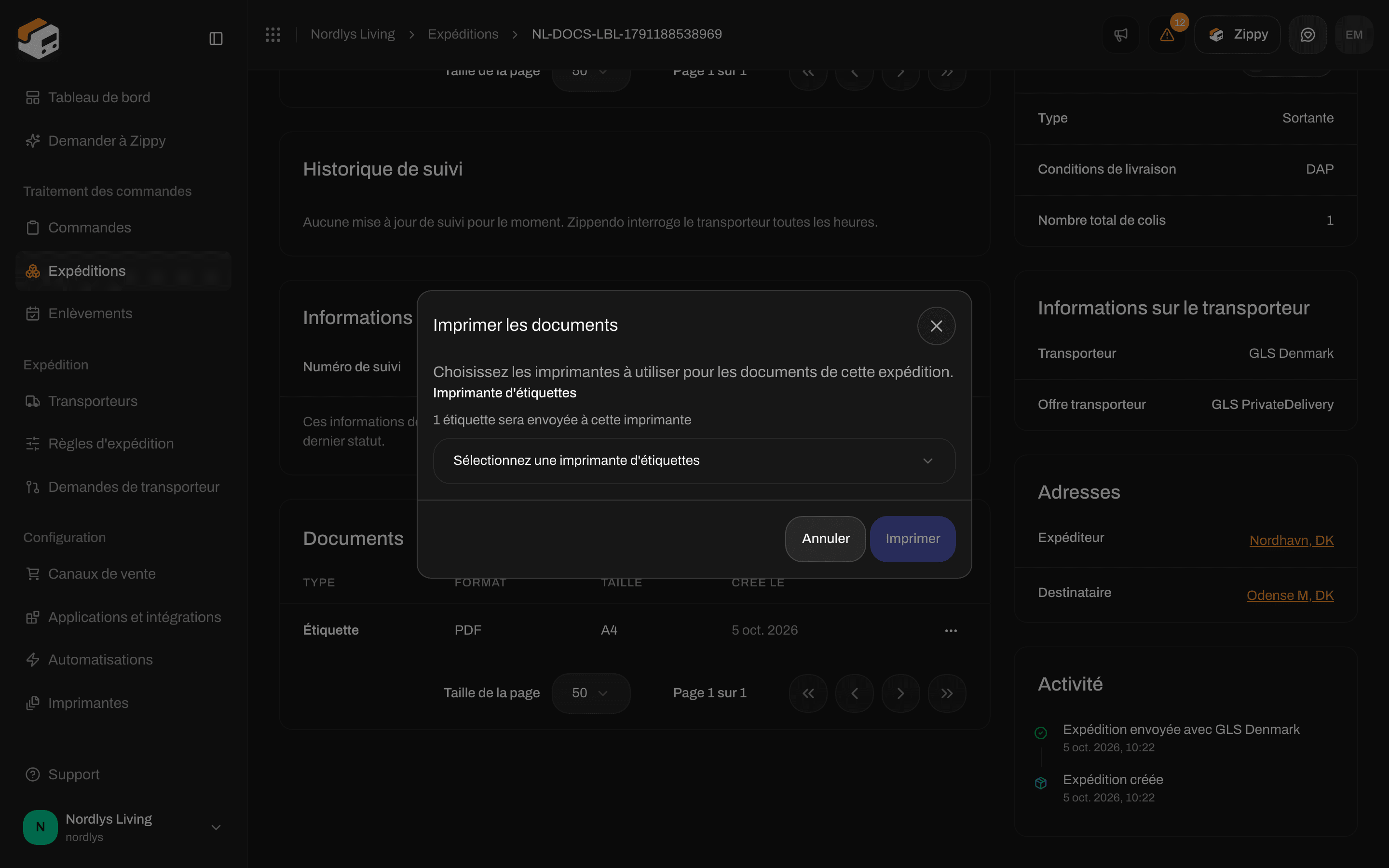
Task: Go to previous page in Documents pagination
Action: 854,693
